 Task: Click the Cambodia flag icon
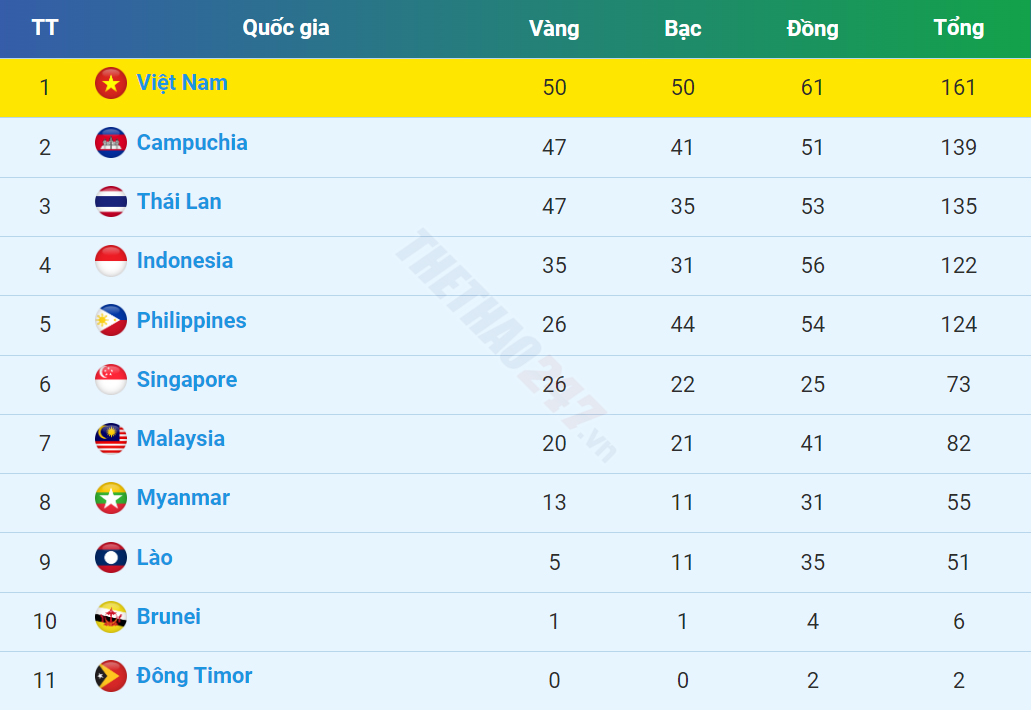point(111,142)
